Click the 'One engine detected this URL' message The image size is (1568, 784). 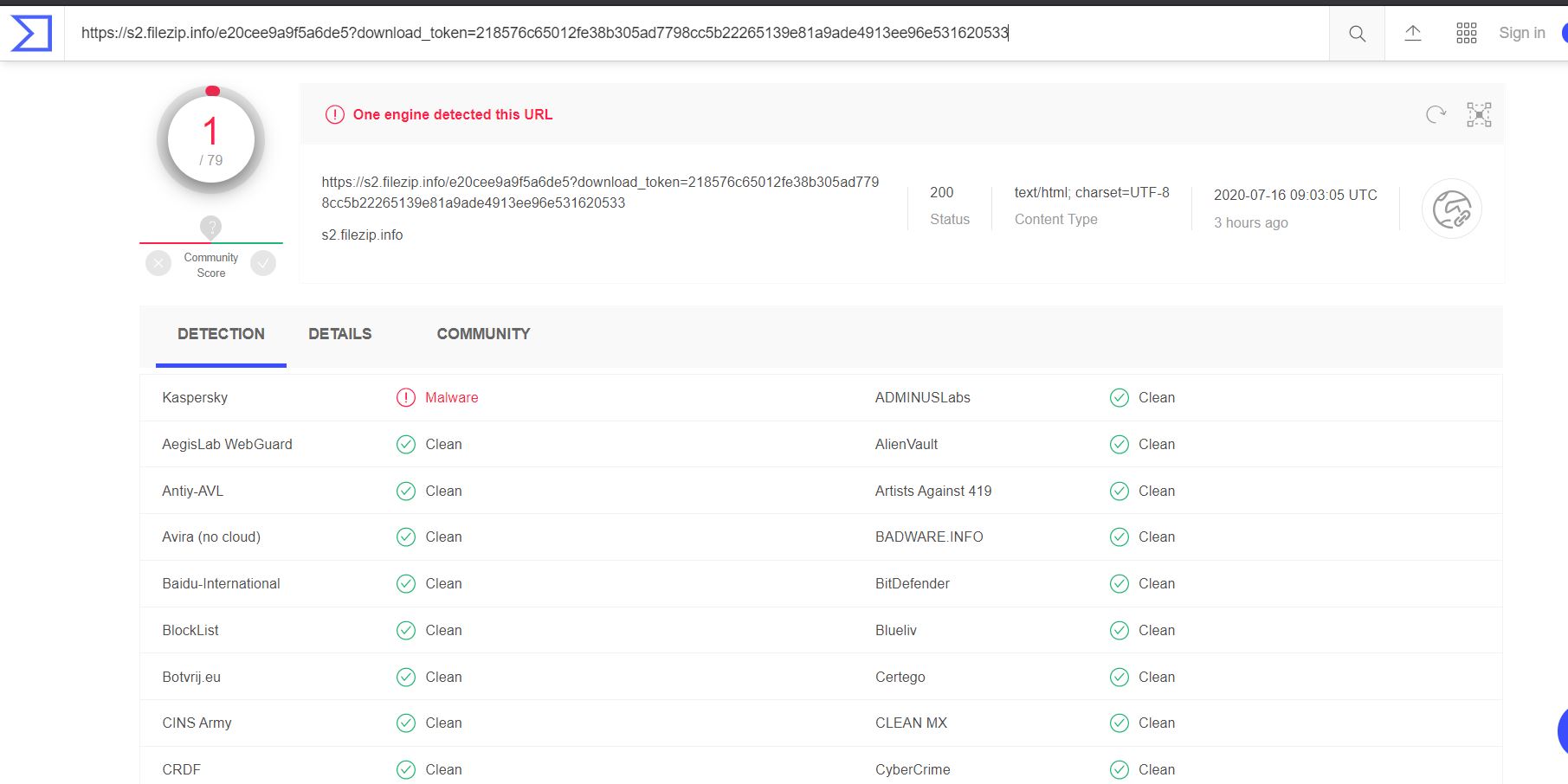pos(453,114)
